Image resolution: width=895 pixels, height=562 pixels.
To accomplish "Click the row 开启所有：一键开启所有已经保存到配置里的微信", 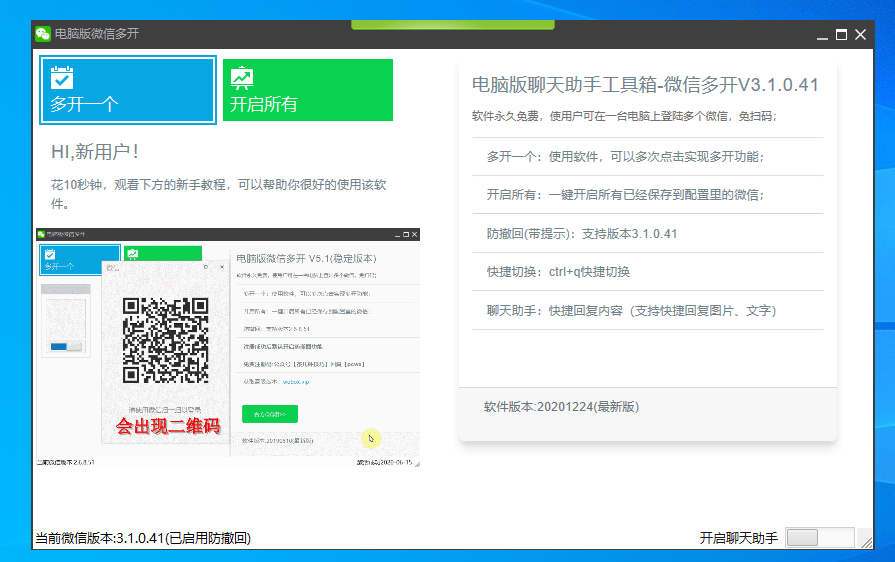I will click(648, 195).
